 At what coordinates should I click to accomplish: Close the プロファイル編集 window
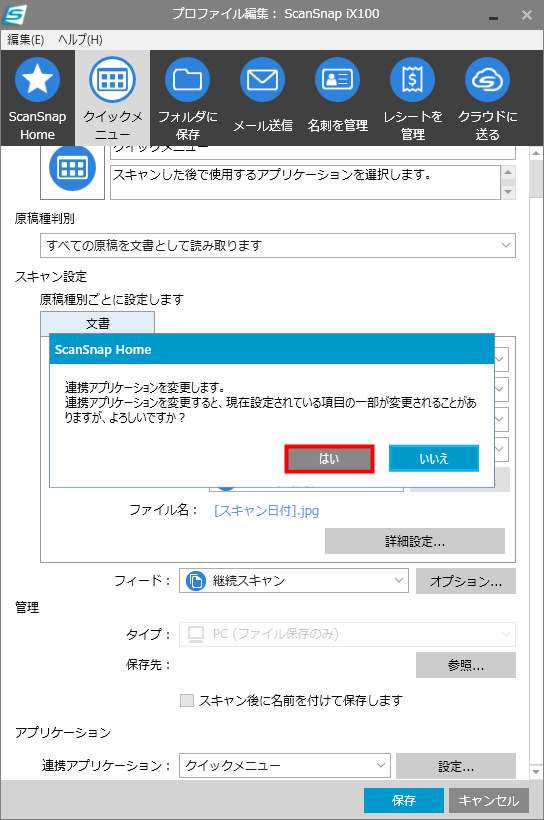527,15
